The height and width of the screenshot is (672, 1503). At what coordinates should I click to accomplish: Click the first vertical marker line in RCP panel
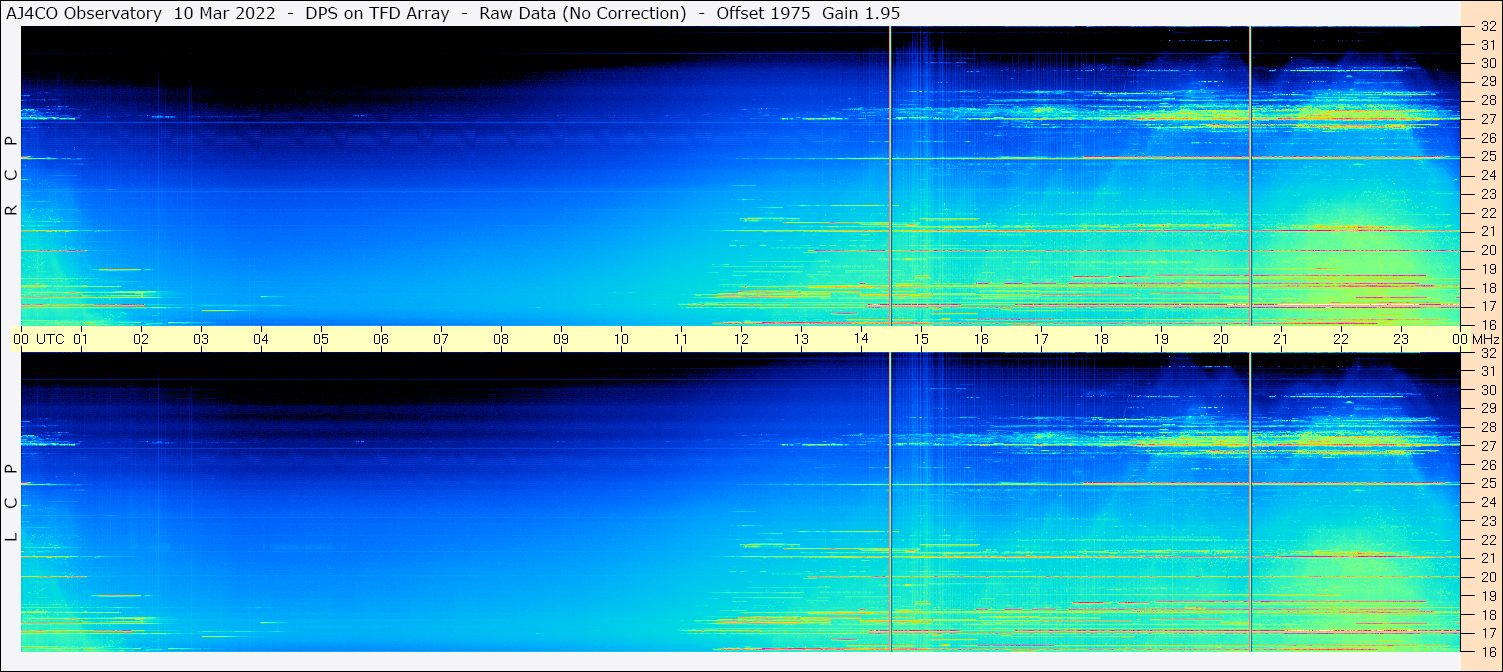[x=890, y=176]
